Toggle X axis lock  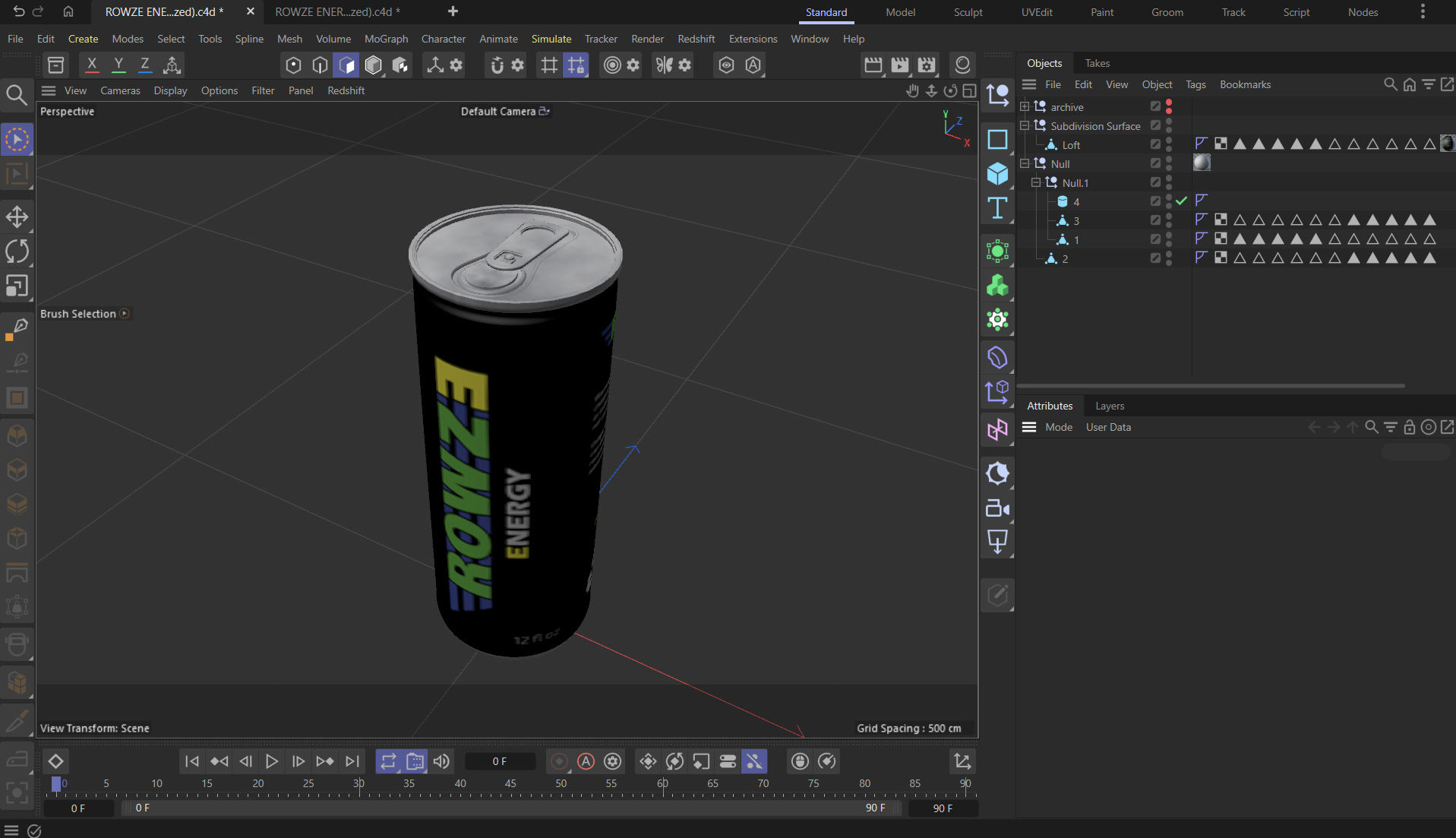click(x=92, y=65)
